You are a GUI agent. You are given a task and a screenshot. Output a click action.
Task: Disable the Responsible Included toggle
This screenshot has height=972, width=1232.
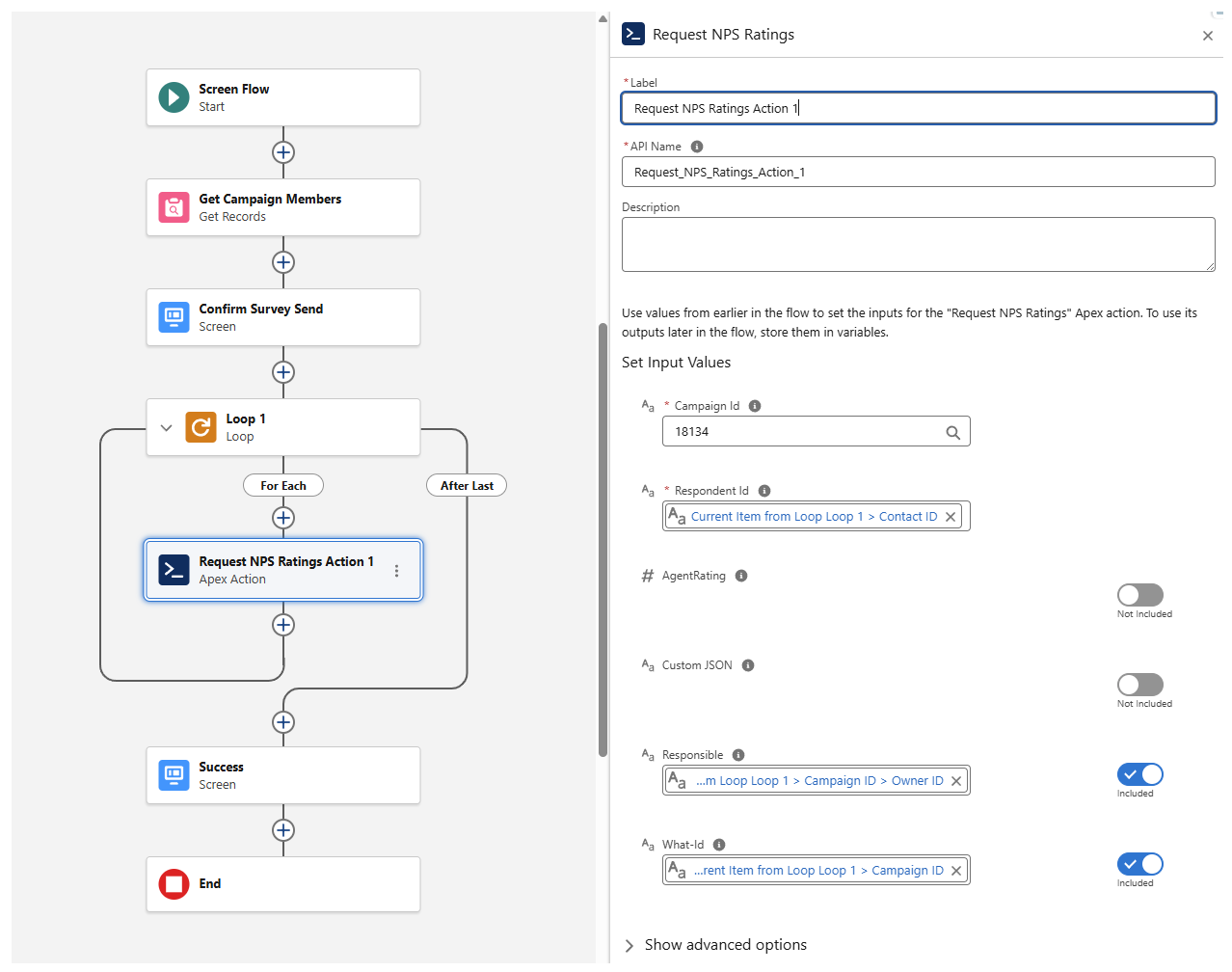[x=1140, y=773]
